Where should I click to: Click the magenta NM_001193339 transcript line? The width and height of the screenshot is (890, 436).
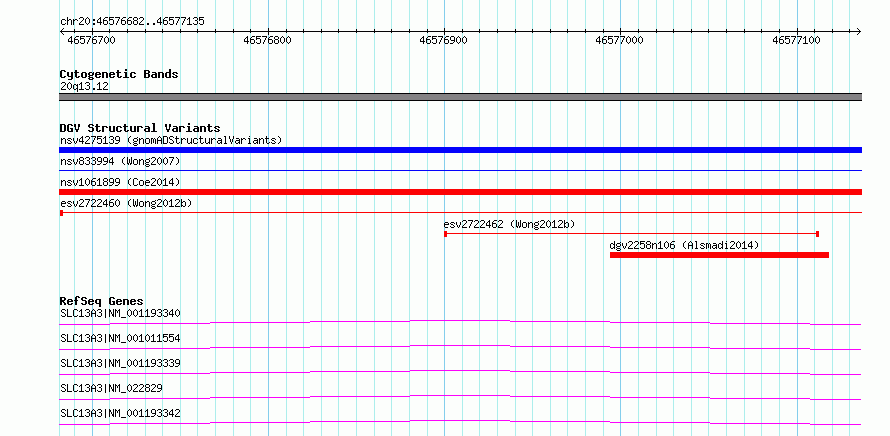click(460, 372)
